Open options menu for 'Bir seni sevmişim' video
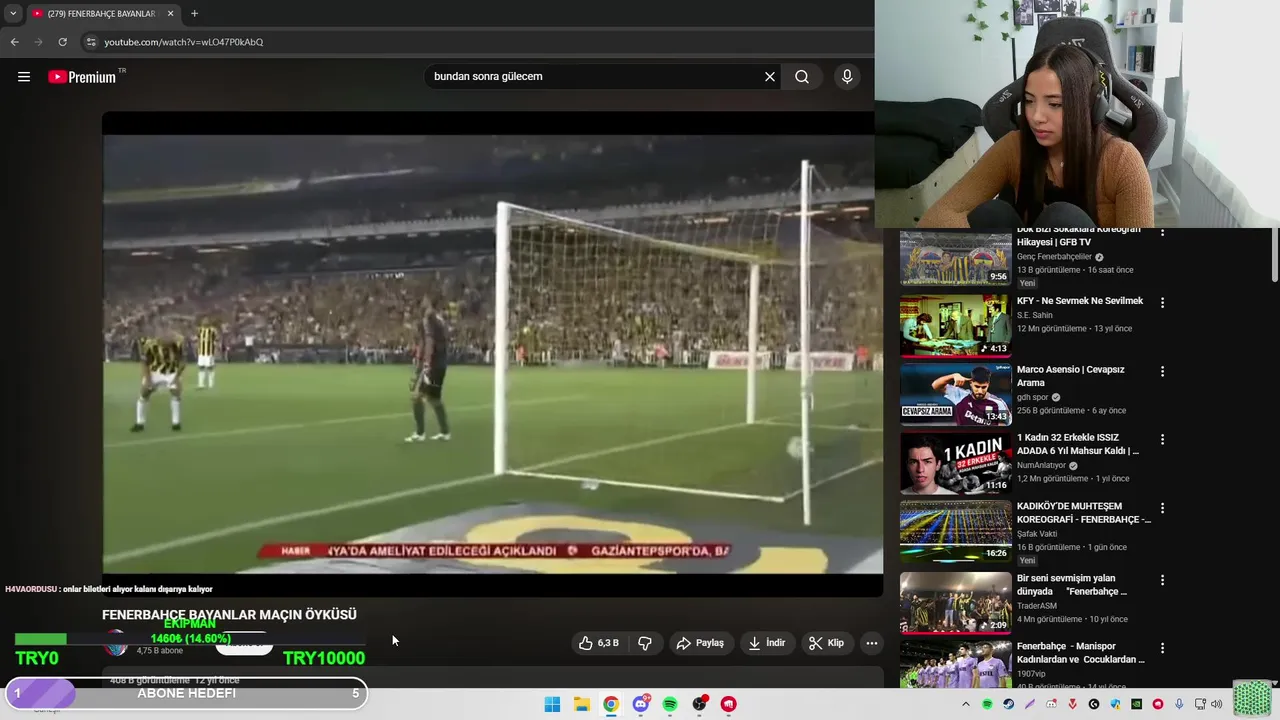 (1162, 580)
